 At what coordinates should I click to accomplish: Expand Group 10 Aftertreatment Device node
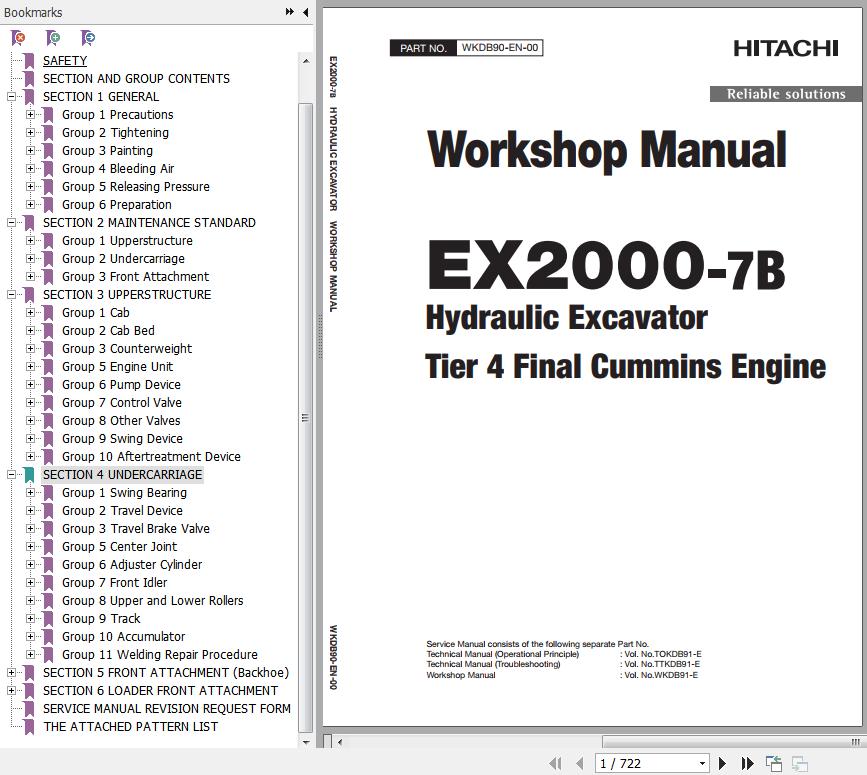[30, 457]
